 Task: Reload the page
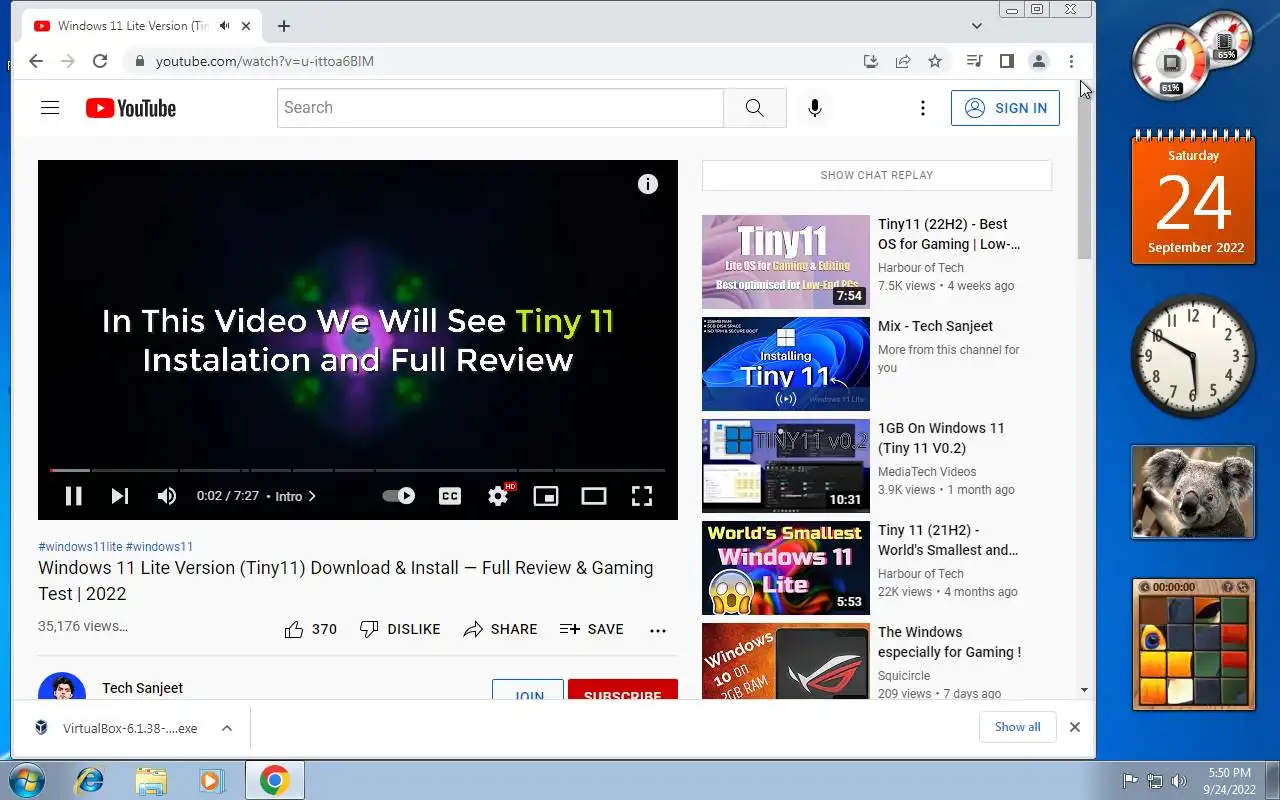pos(100,61)
